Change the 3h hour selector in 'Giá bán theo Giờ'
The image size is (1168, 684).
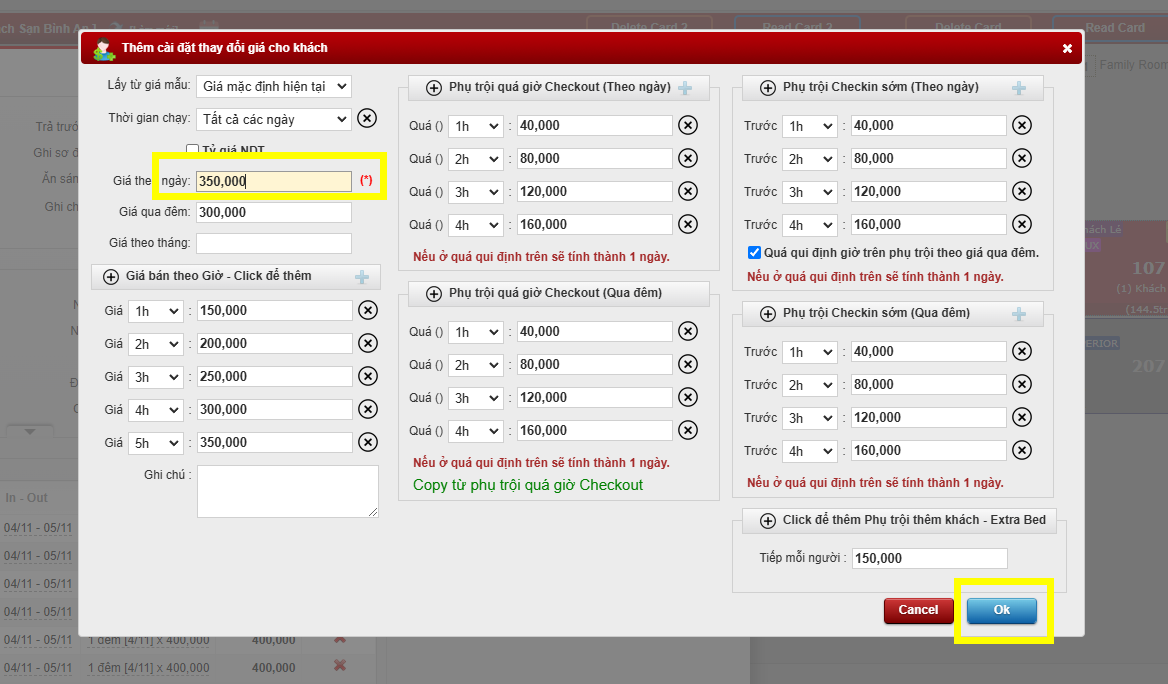pyautogui.click(x=156, y=377)
